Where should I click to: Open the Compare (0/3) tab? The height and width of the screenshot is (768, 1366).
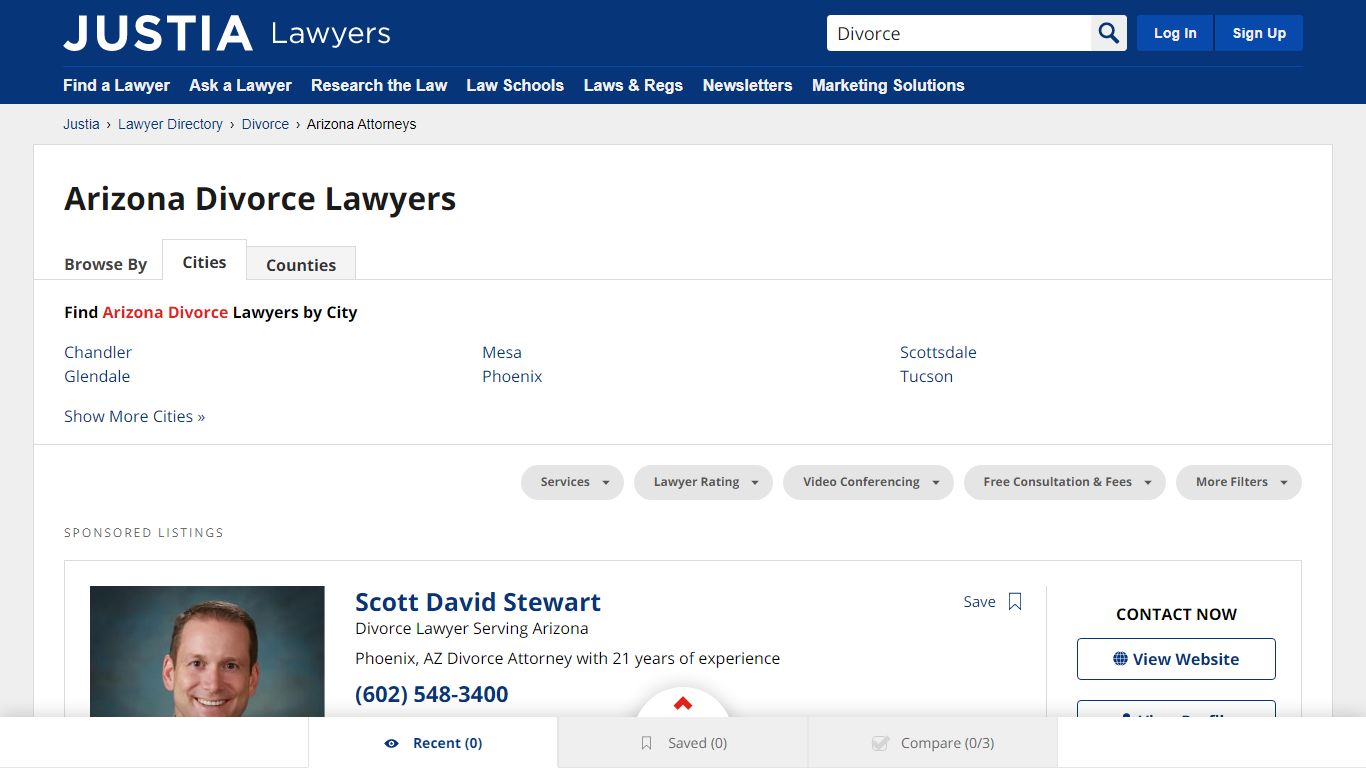(x=933, y=743)
